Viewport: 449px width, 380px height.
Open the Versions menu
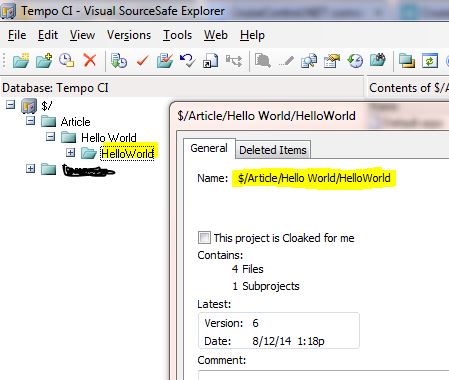point(129,35)
